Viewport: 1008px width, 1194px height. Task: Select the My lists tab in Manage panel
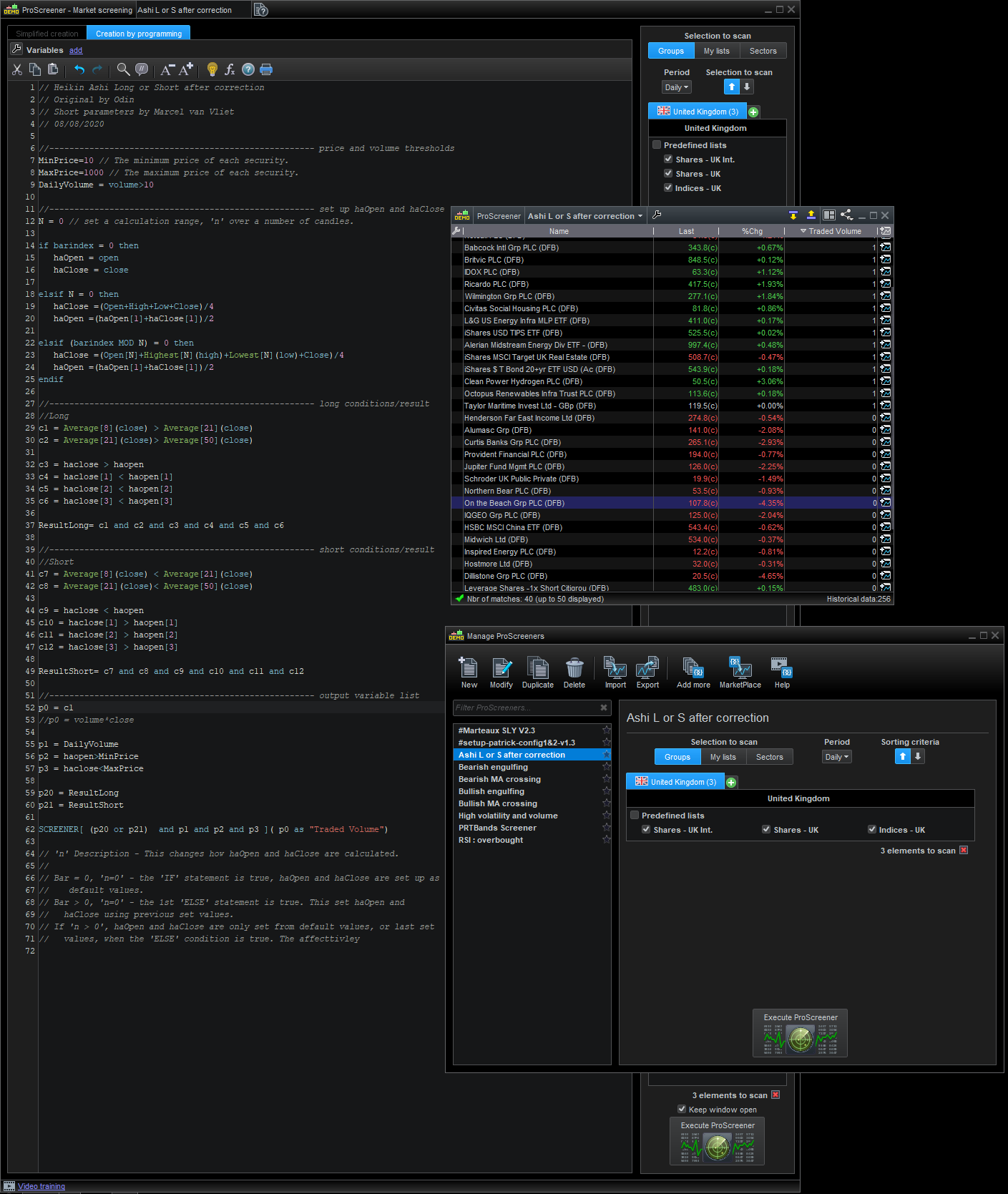point(723,757)
